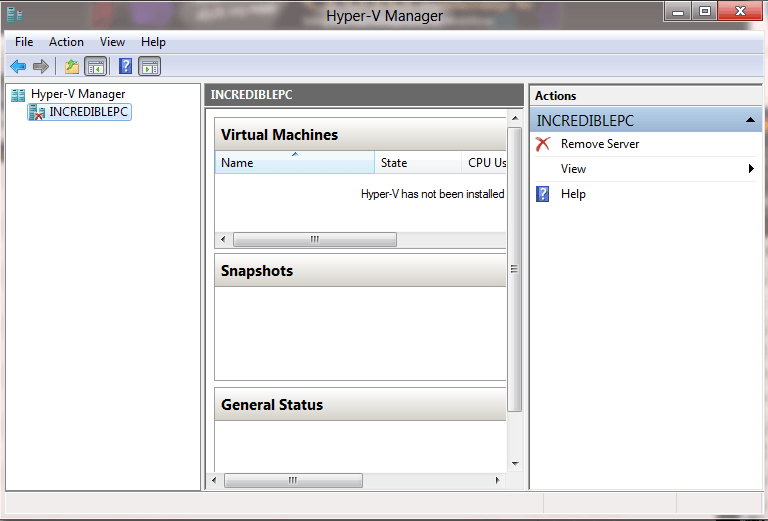Image resolution: width=768 pixels, height=521 pixels.
Task: Sort by Name column header
Action: (x=295, y=163)
